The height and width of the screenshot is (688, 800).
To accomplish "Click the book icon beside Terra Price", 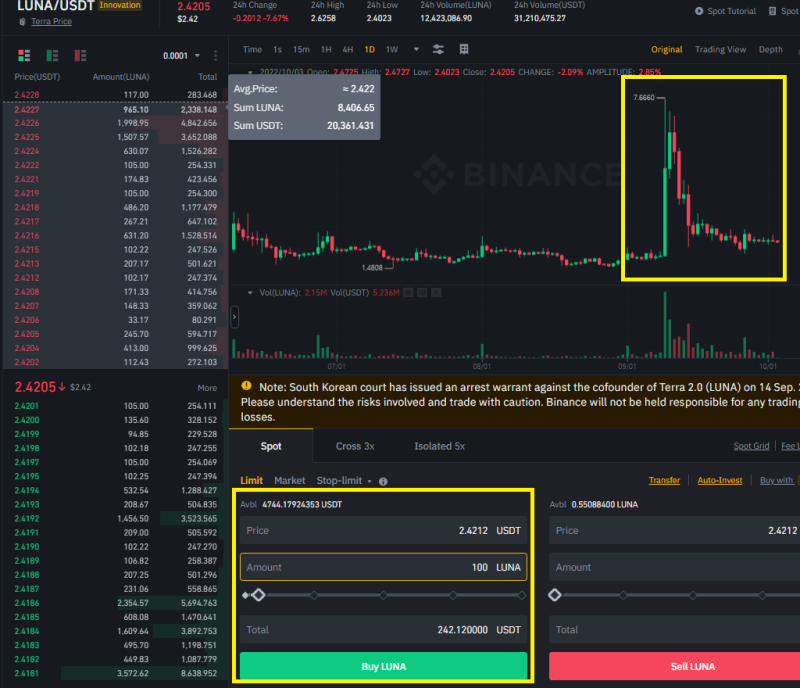I will (22, 21).
